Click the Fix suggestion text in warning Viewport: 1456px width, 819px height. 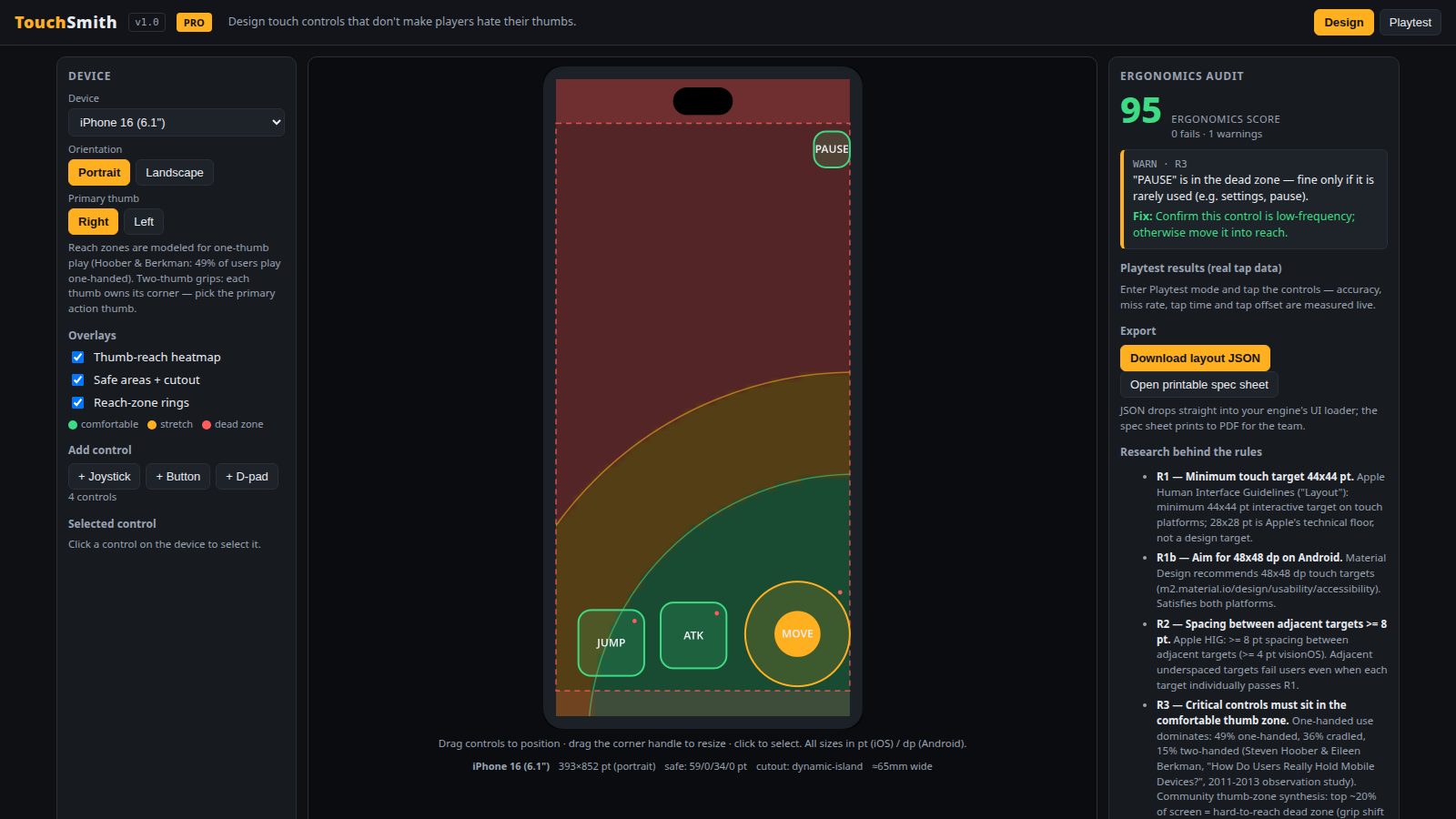(1243, 225)
